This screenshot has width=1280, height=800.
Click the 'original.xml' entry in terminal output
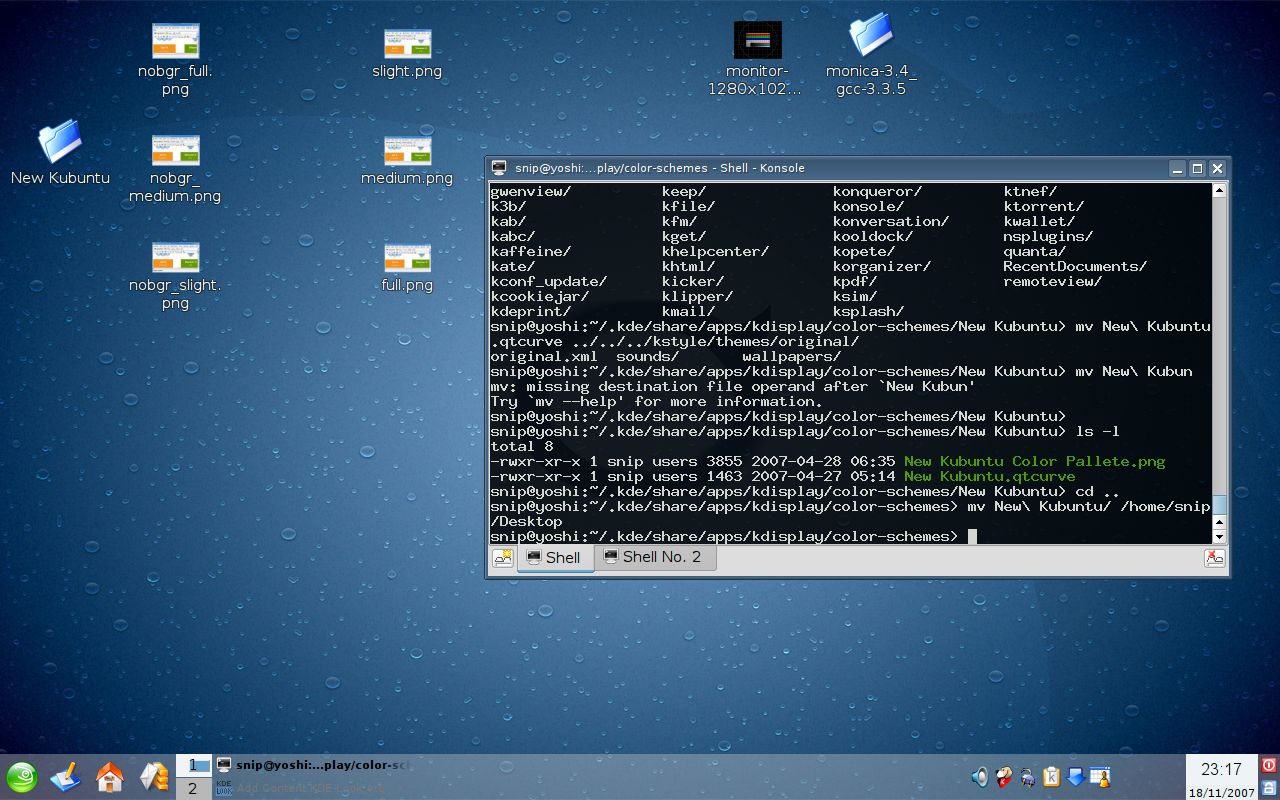coord(544,356)
